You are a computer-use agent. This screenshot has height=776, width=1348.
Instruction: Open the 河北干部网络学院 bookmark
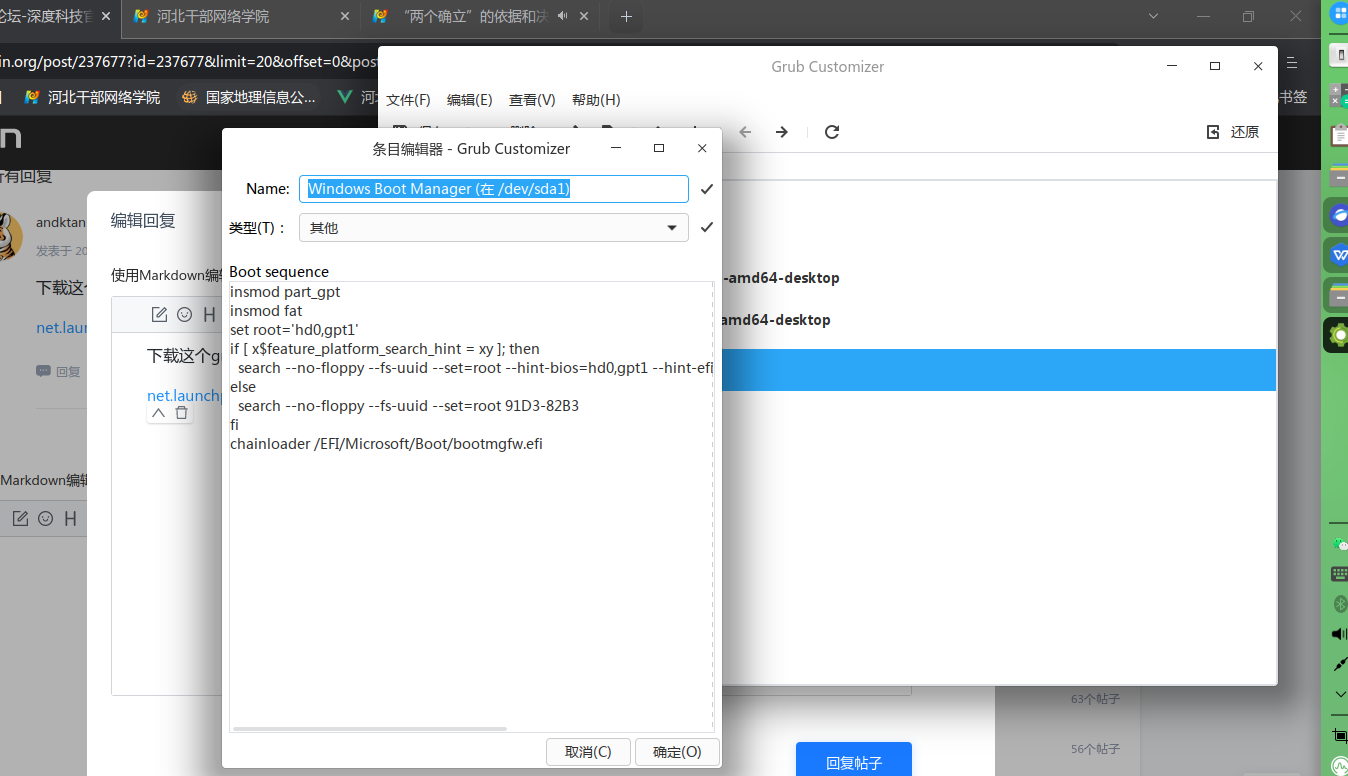(92, 97)
